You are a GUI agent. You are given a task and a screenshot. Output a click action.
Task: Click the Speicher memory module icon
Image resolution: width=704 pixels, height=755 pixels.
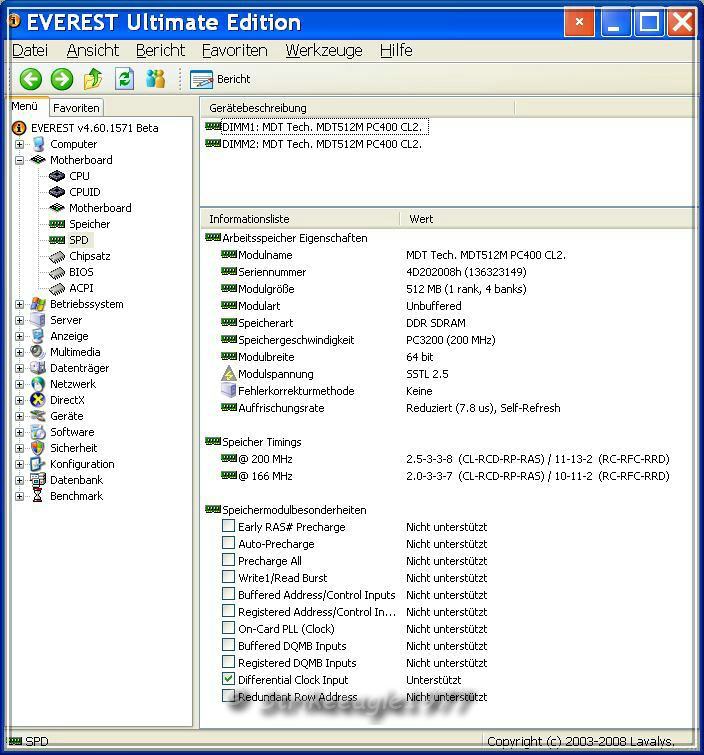coord(57,224)
